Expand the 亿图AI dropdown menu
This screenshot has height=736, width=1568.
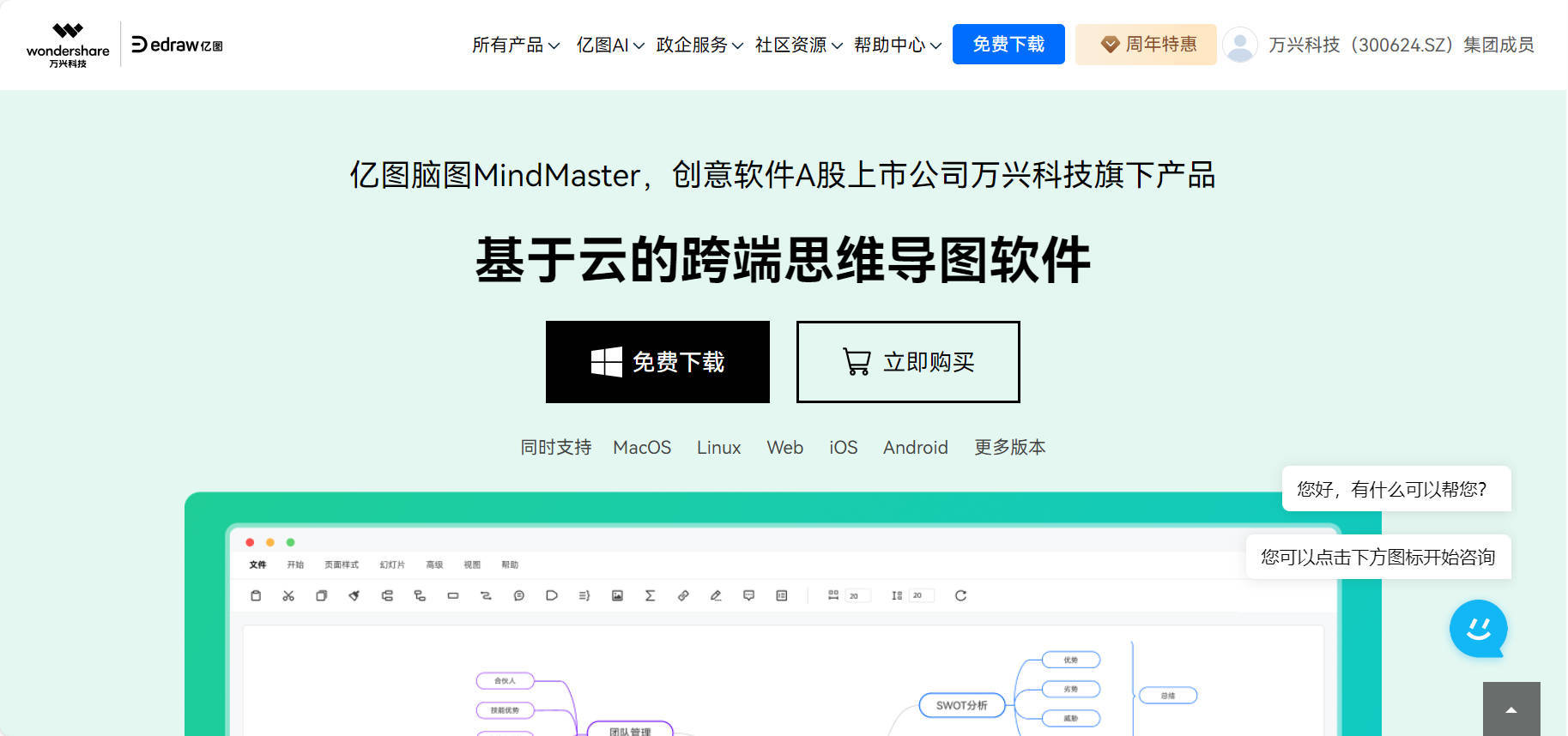pos(610,45)
